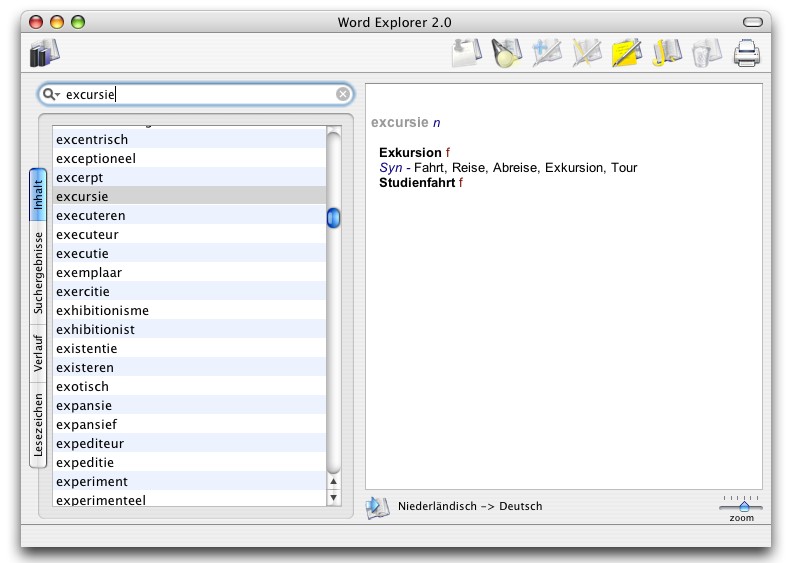Click the scrollbar up arrow
Screen dimensions: 794x563
333,481
